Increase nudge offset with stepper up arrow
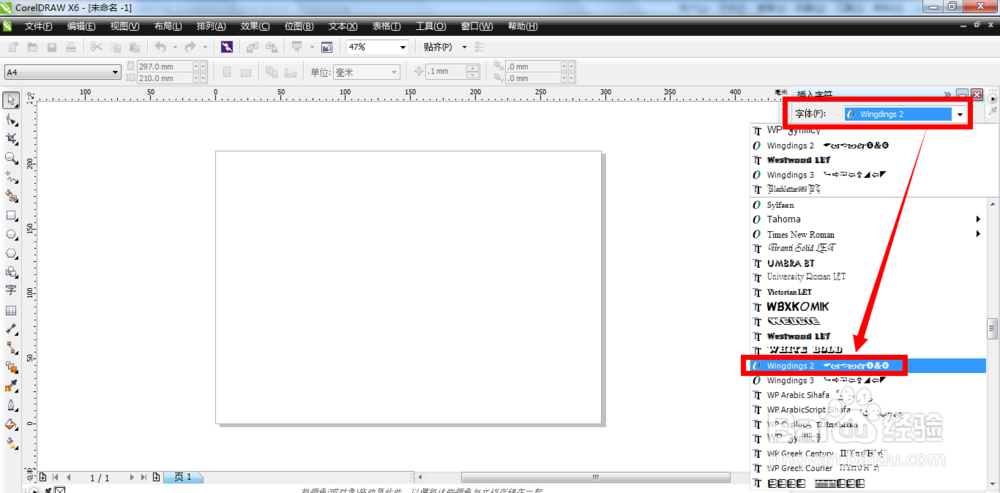Image resolution: width=1000 pixels, height=493 pixels. coord(473,69)
